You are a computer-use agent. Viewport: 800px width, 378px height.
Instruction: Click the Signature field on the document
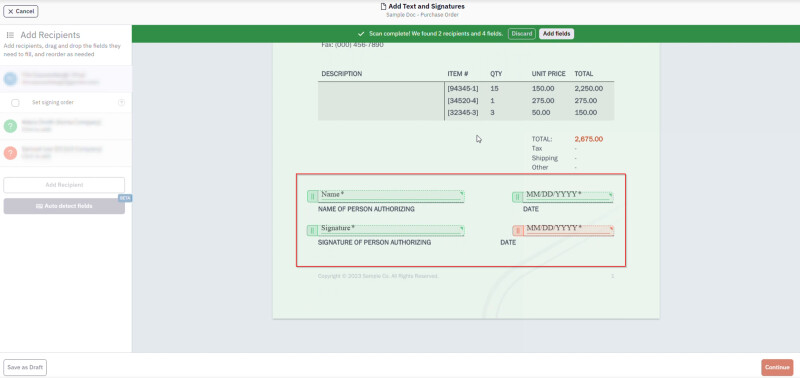pos(391,230)
